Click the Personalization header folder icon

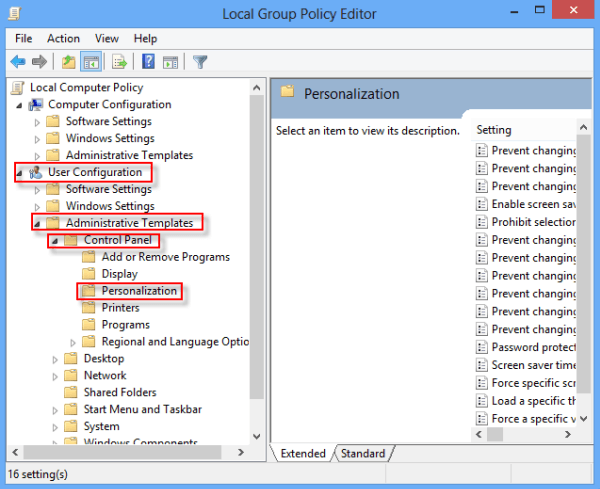(287, 92)
